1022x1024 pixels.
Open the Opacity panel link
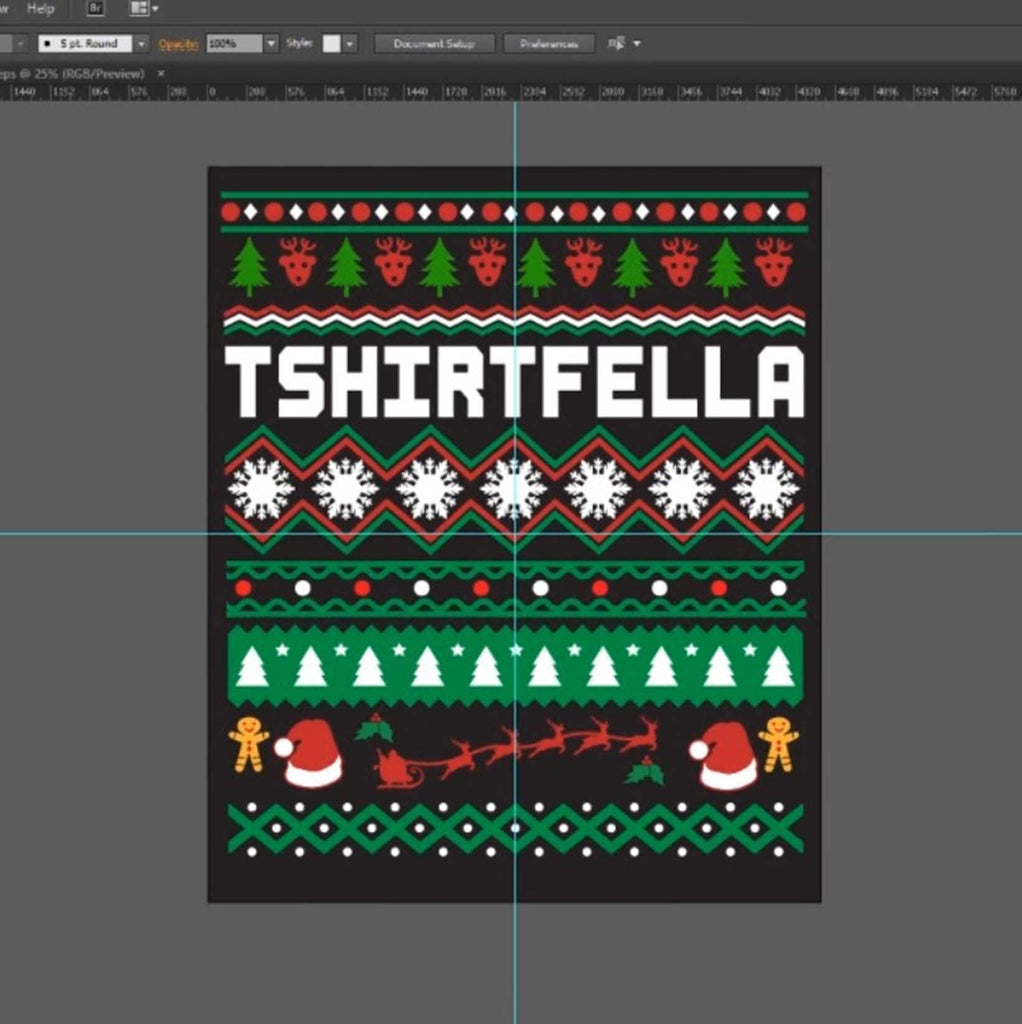[x=178, y=44]
